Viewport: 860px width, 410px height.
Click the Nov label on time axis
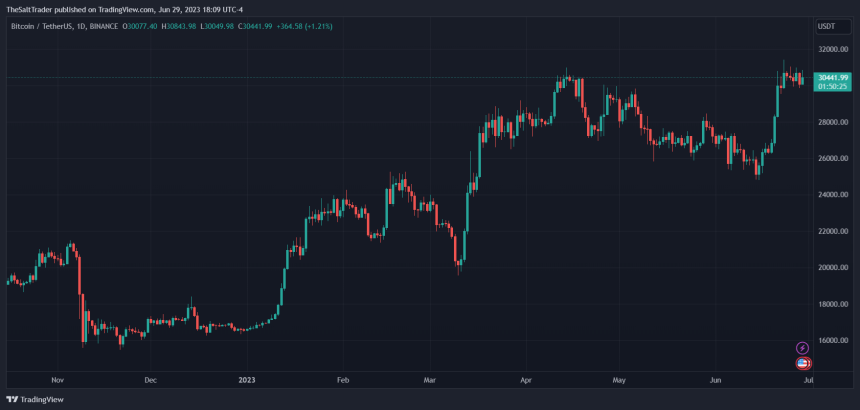57,380
